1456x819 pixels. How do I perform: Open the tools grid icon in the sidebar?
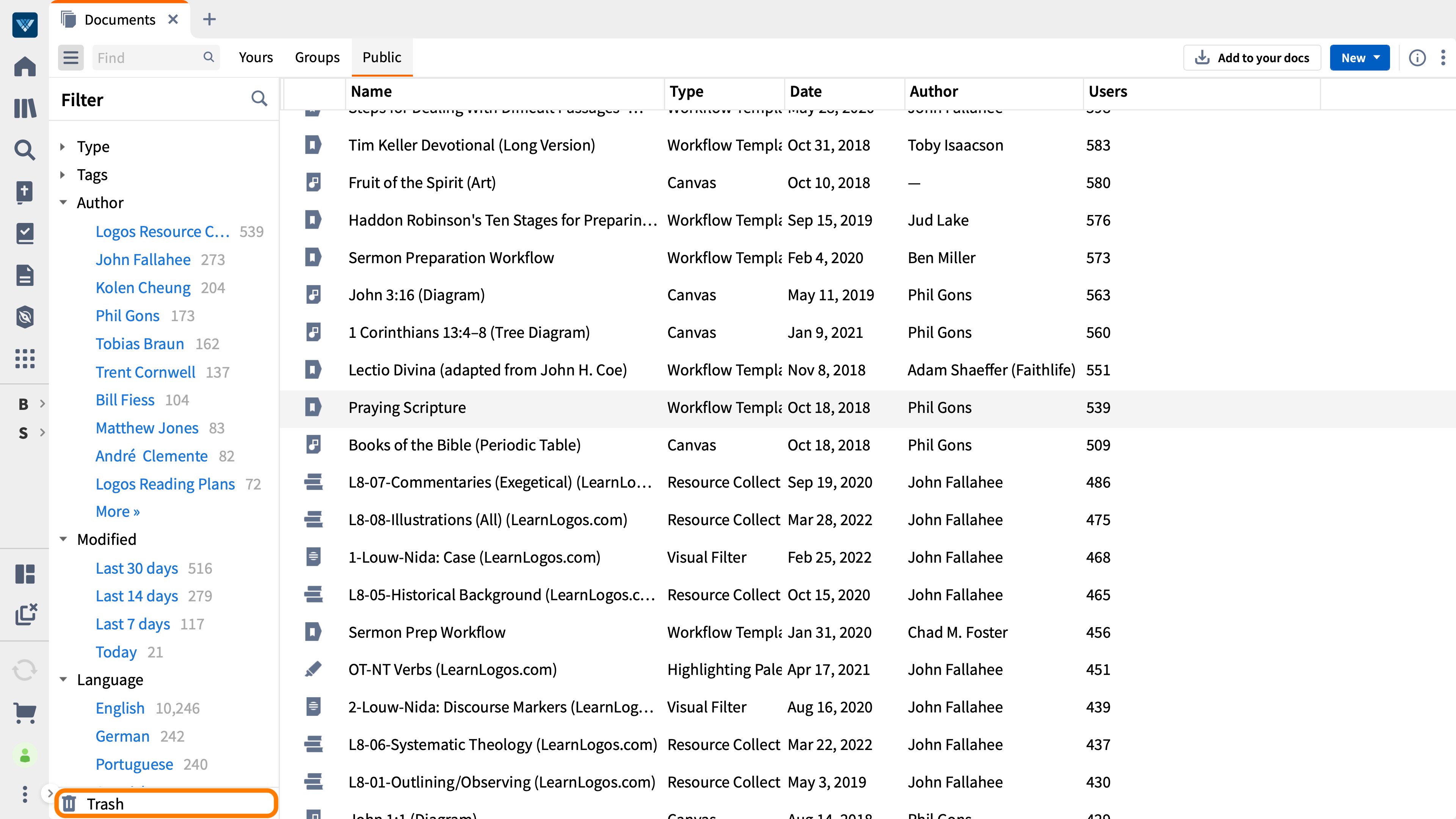tap(24, 359)
